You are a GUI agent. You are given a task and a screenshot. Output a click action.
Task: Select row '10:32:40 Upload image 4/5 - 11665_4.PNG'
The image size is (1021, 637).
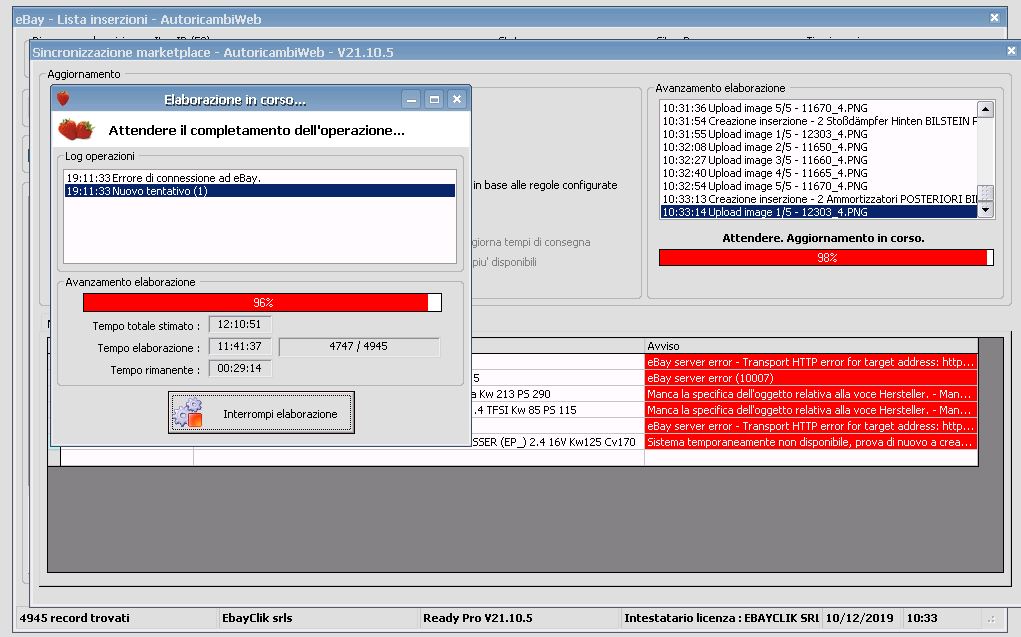(x=818, y=173)
